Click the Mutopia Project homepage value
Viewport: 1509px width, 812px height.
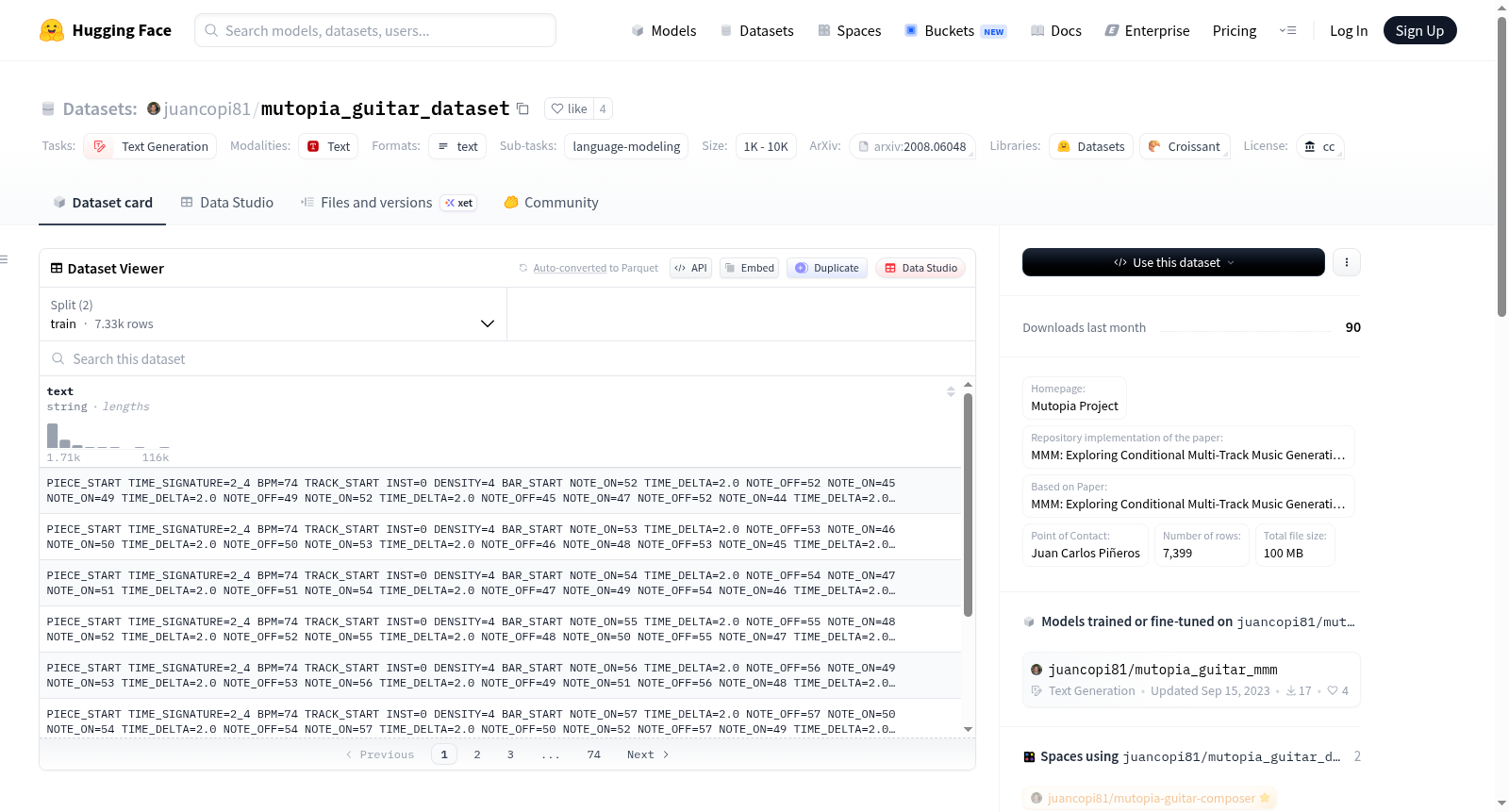point(1074,406)
